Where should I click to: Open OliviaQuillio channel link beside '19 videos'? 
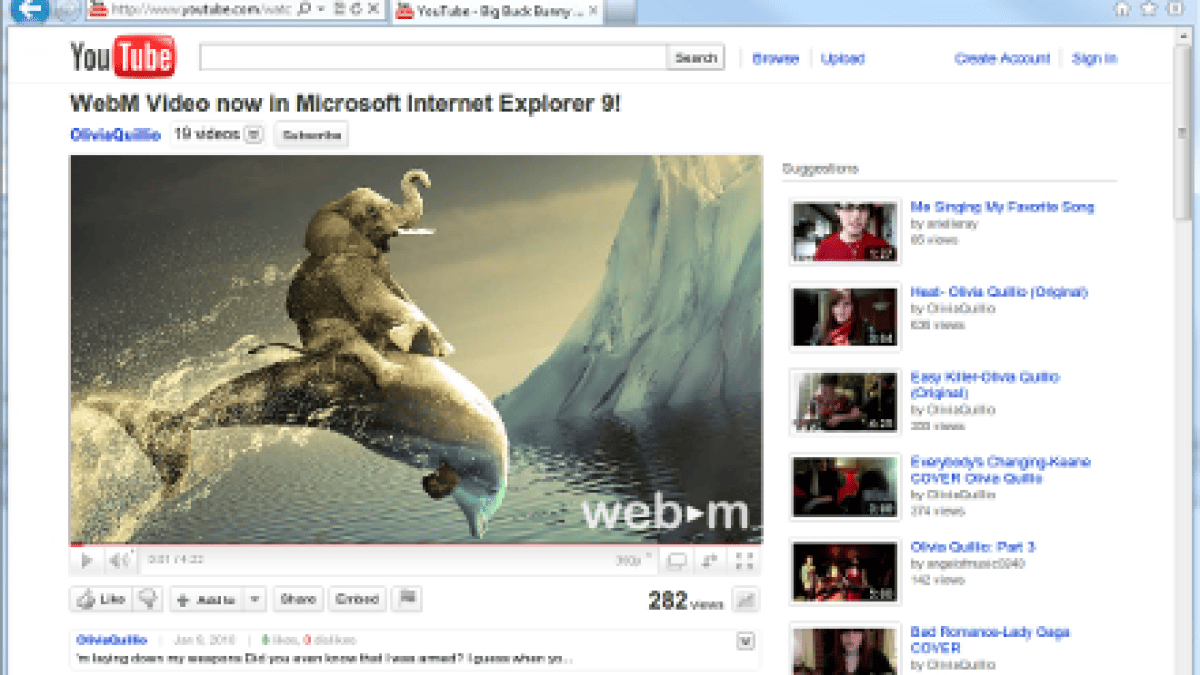[x=115, y=135]
